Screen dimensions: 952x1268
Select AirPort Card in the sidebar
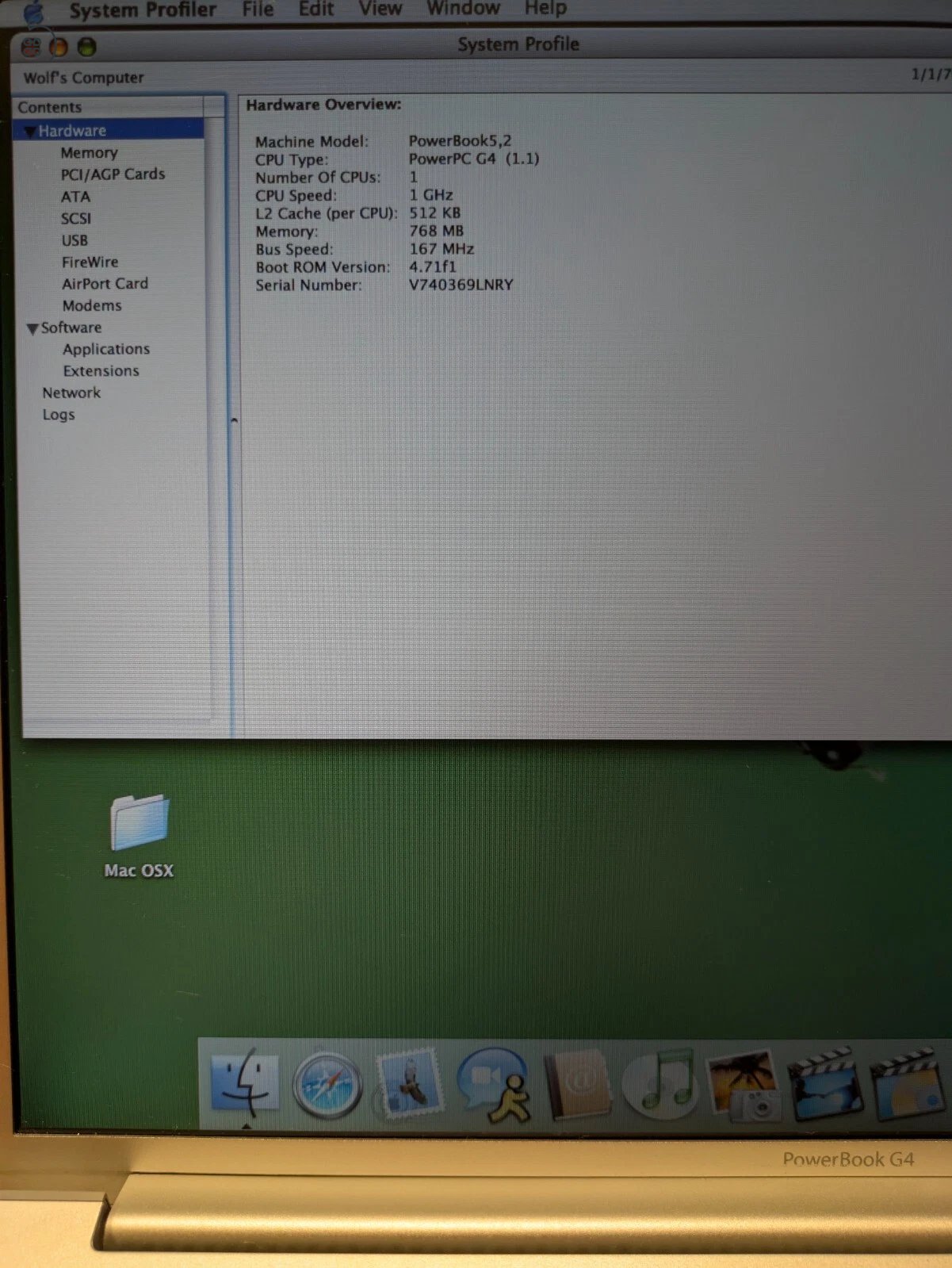(x=105, y=284)
